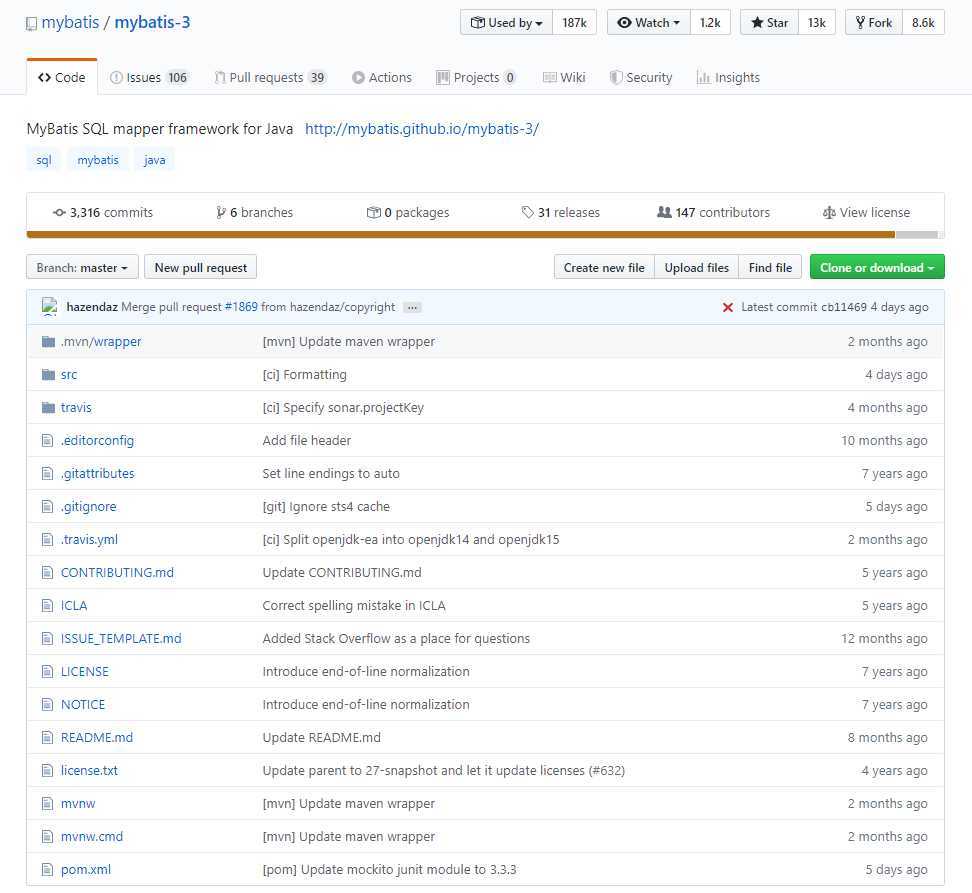The height and width of the screenshot is (893, 972).
Task: Open the Issues tab
Action: coord(148,77)
